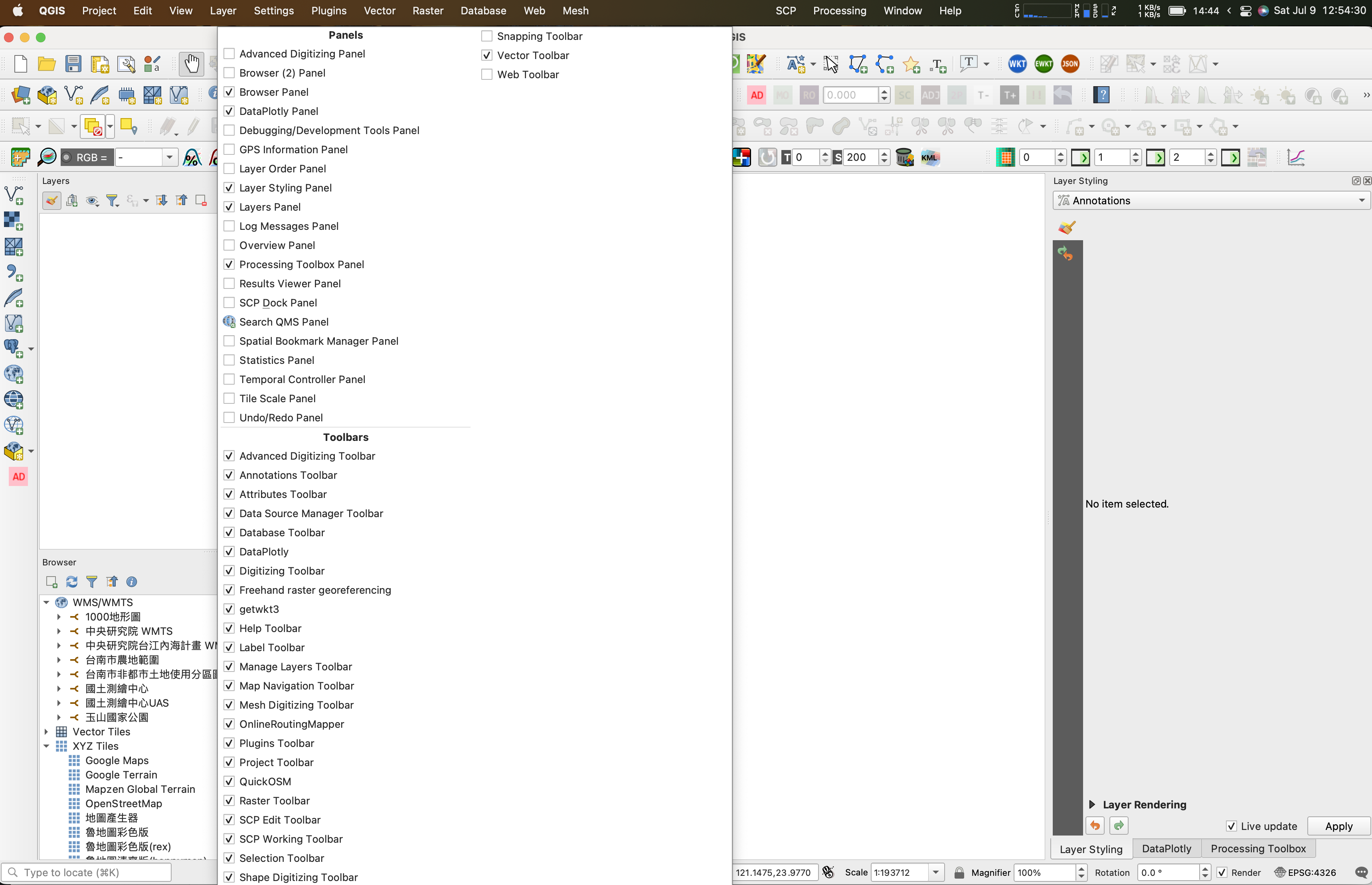Click the WKT plugin icon

coord(1017,64)
